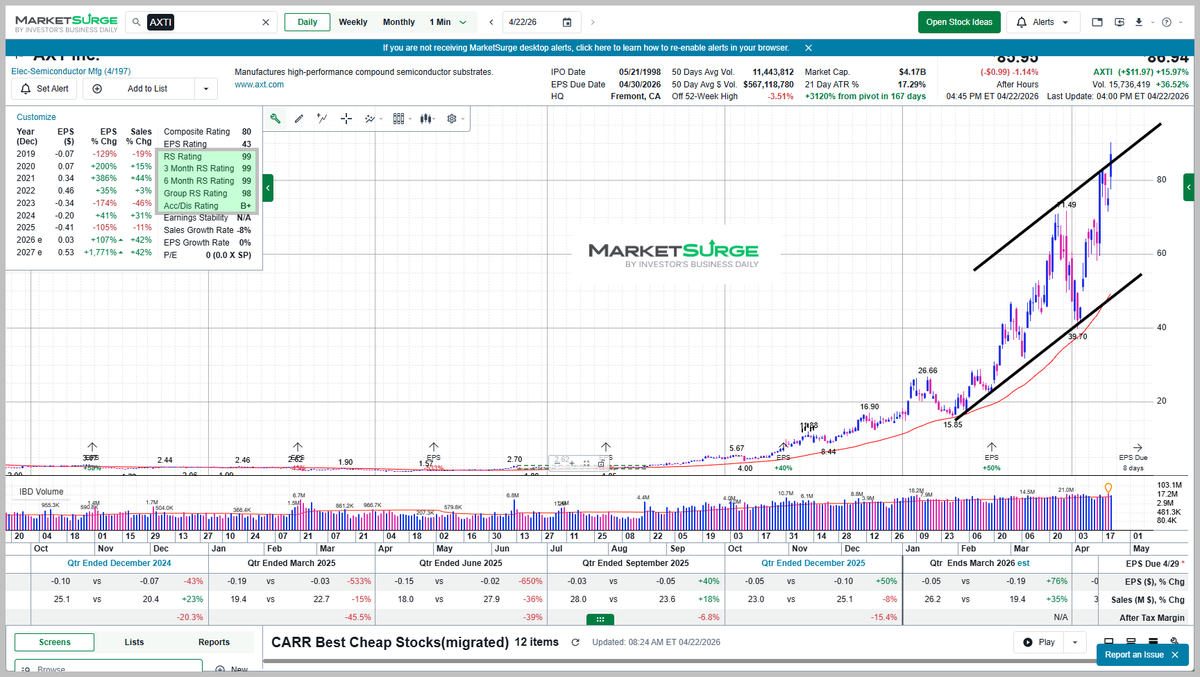Open the moving average lines tool dropdown

[373, 118]
